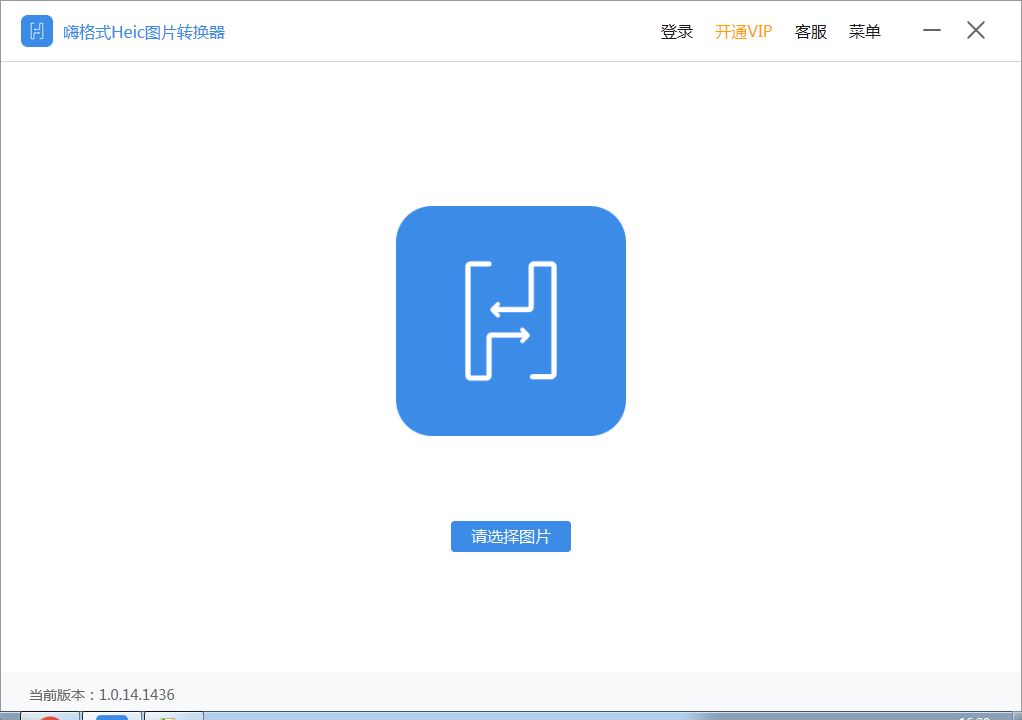
Task: Click 登录 to sign in
Action: 677,31
